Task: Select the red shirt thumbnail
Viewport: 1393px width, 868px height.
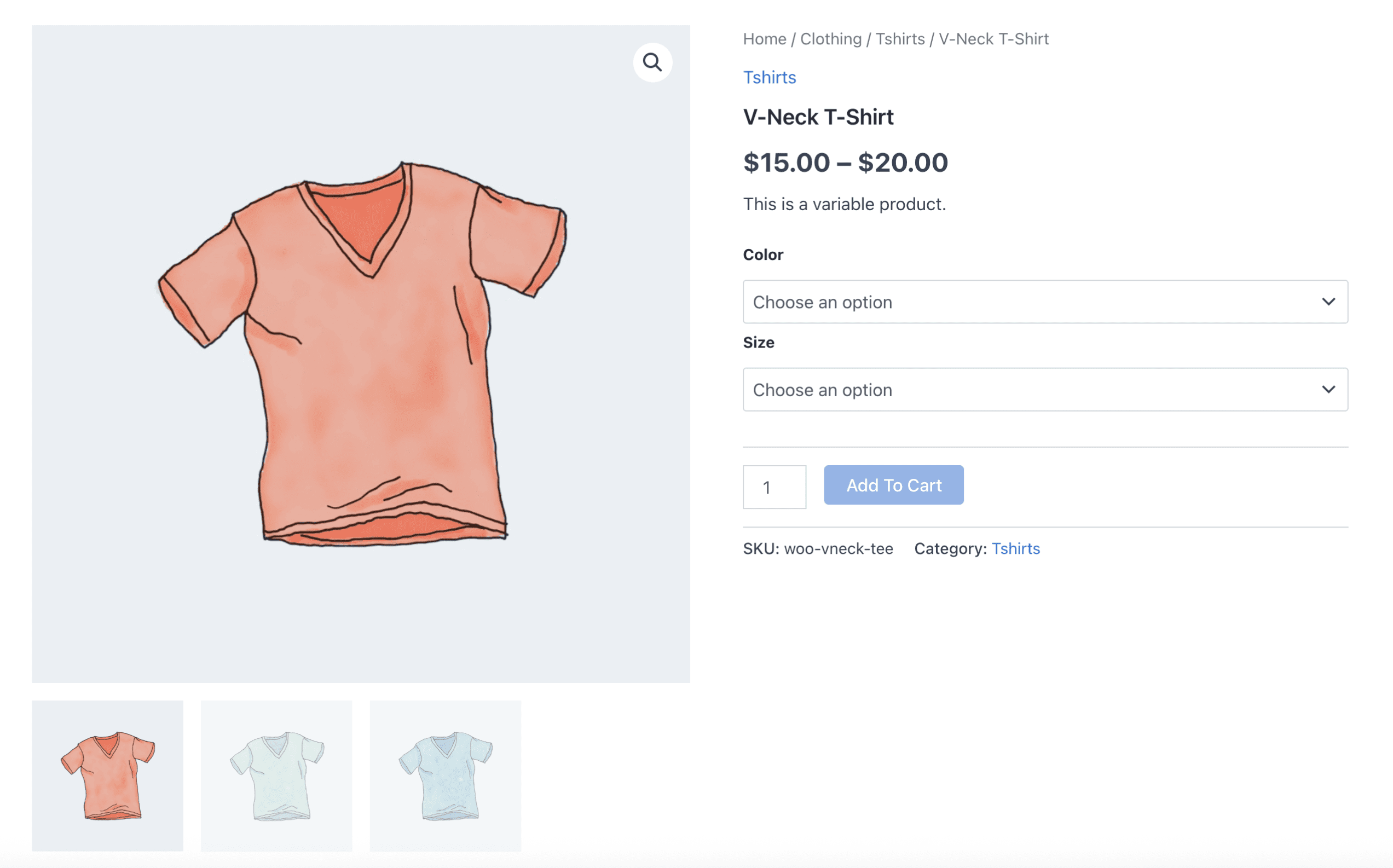Action: point(108,776)
